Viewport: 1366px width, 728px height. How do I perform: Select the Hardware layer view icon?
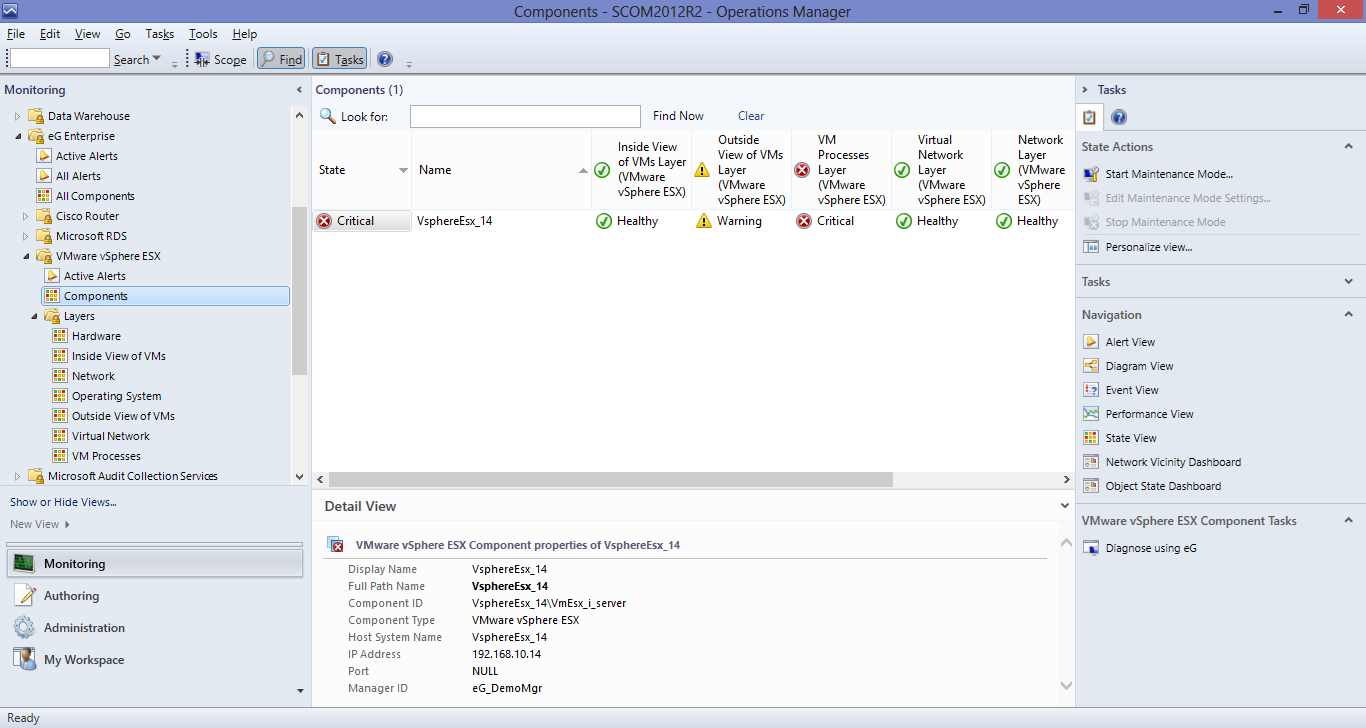[60, 336]
